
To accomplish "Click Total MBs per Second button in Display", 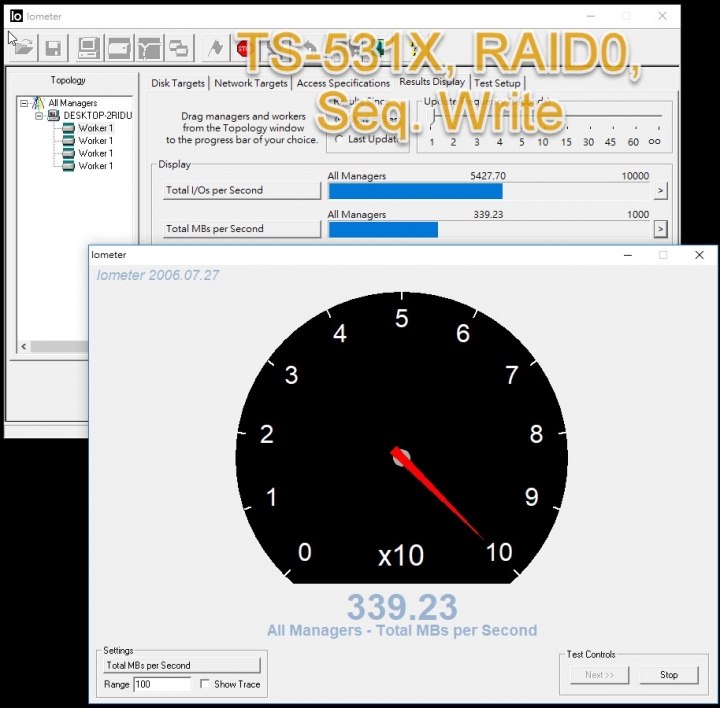I will click(x=242, y=229).
